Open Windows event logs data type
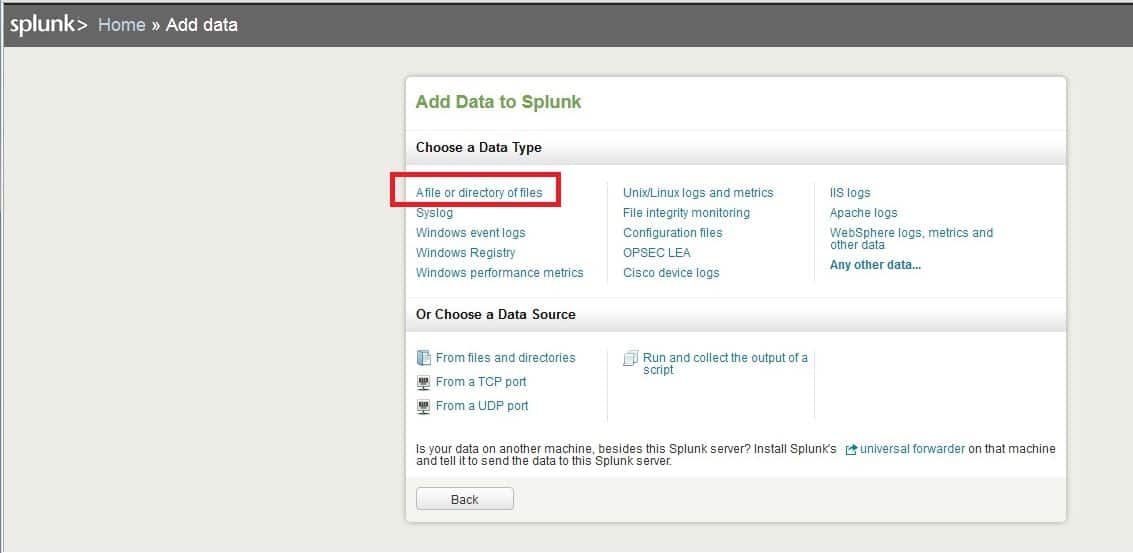This screenshot has width=1133, height=553. (470, 233)
